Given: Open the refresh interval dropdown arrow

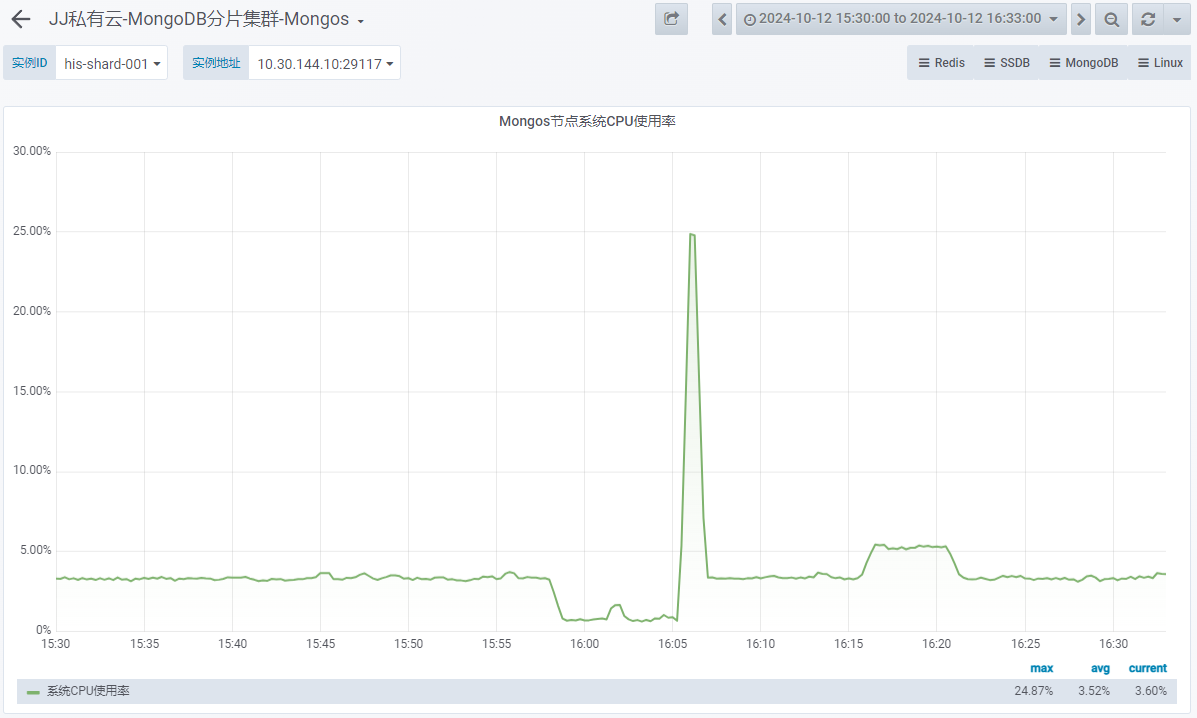Looking at the screenshot, I should 1176,19.
